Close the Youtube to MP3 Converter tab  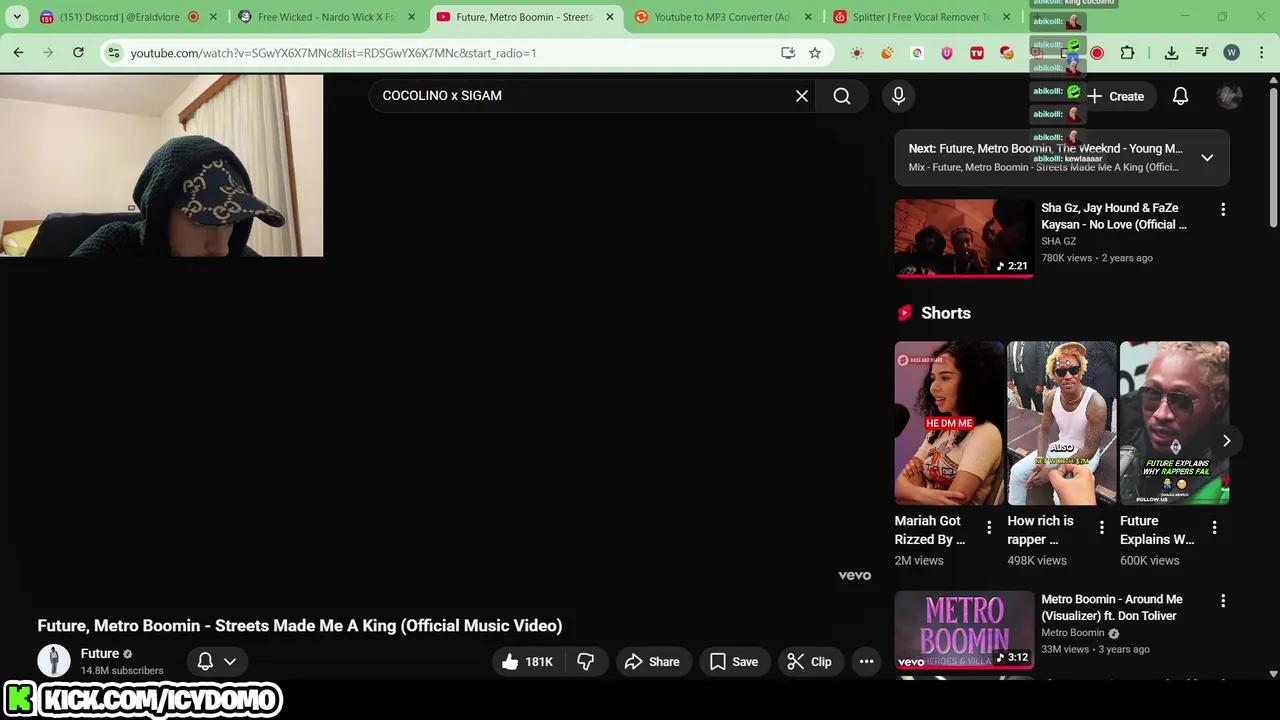pos(808,17)
